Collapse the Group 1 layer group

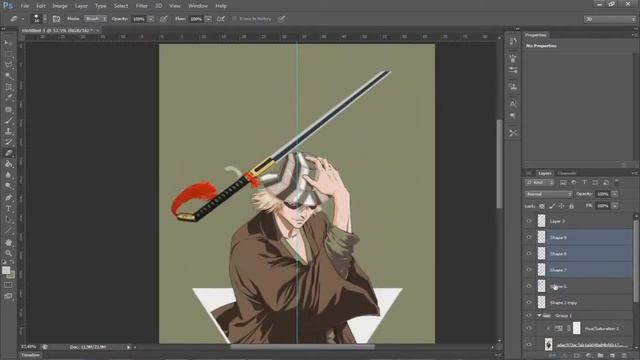[540, 316]
